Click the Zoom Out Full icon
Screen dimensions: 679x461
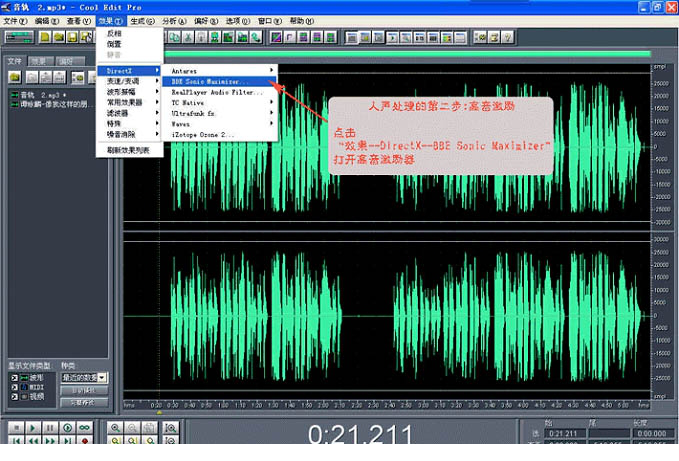[149, 428]
